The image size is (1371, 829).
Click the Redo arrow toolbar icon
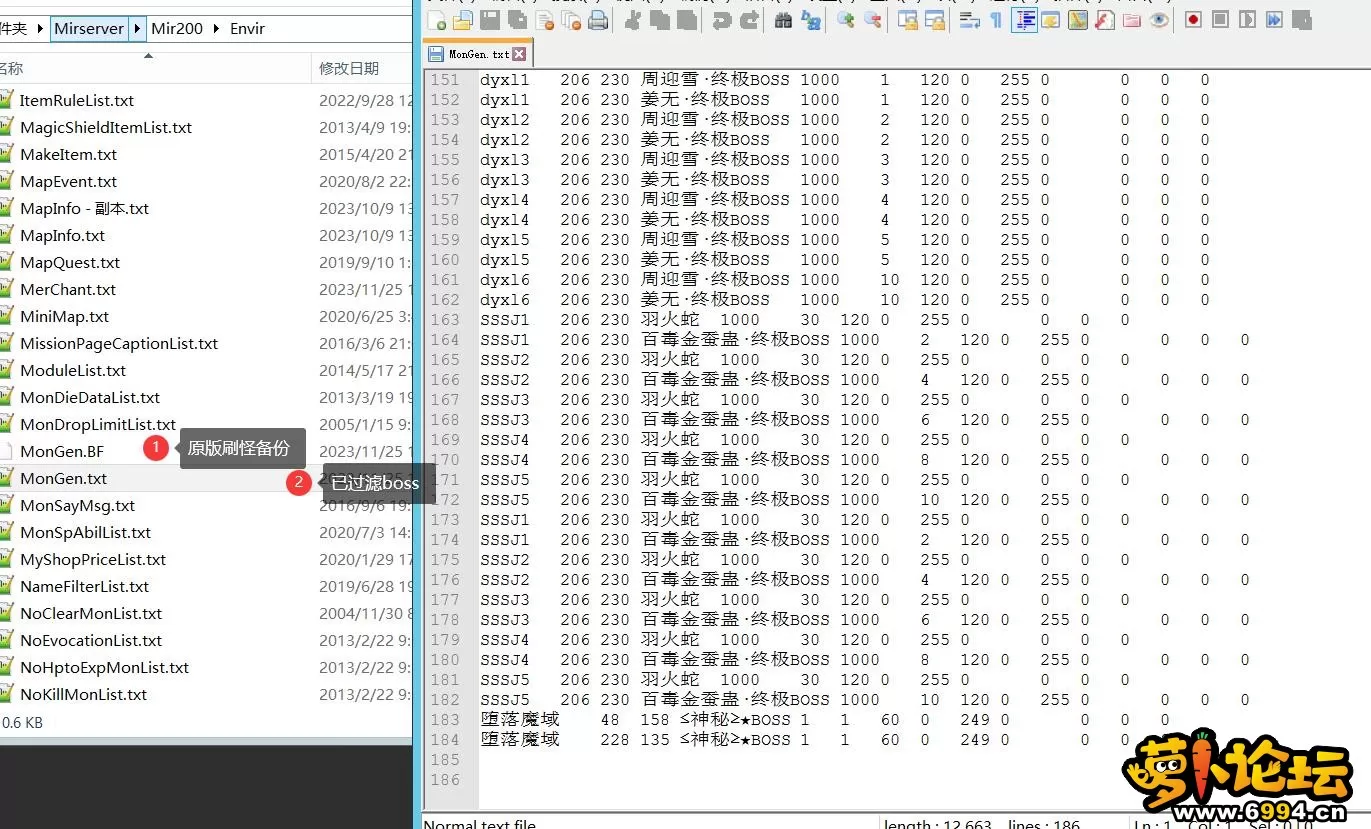[748, 19]
